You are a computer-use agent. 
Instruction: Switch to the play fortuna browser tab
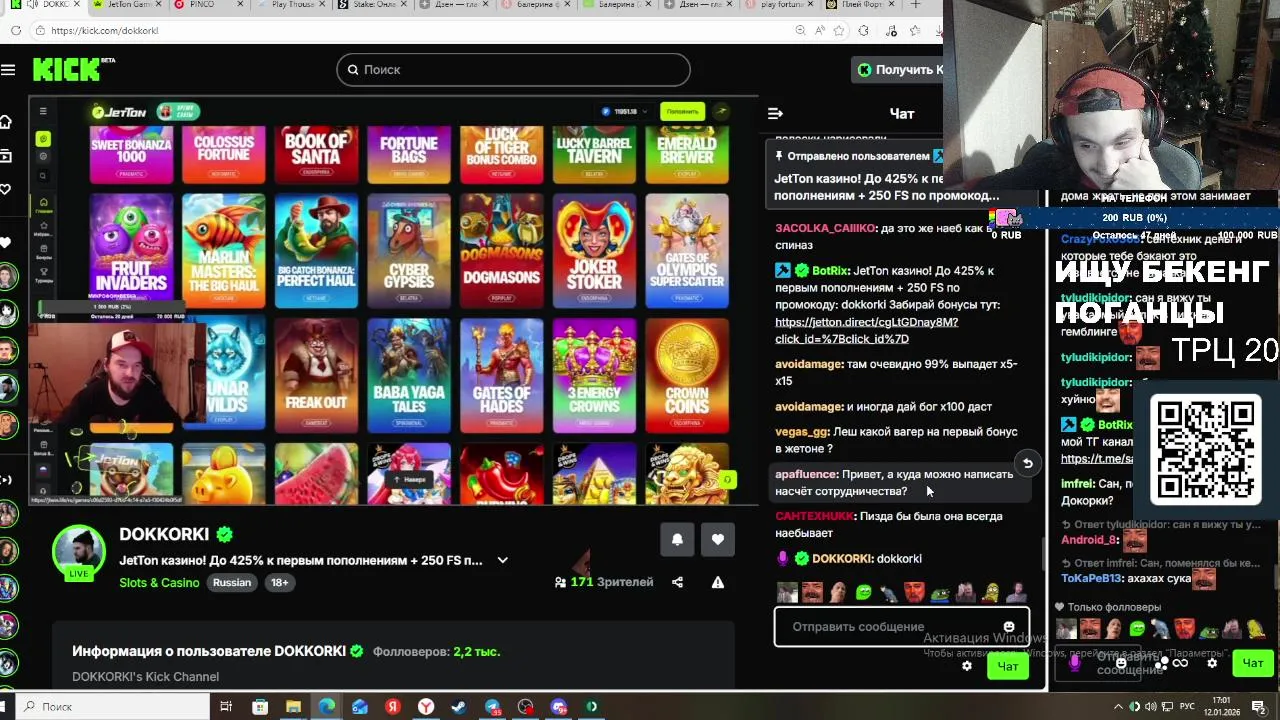[780, 5]
